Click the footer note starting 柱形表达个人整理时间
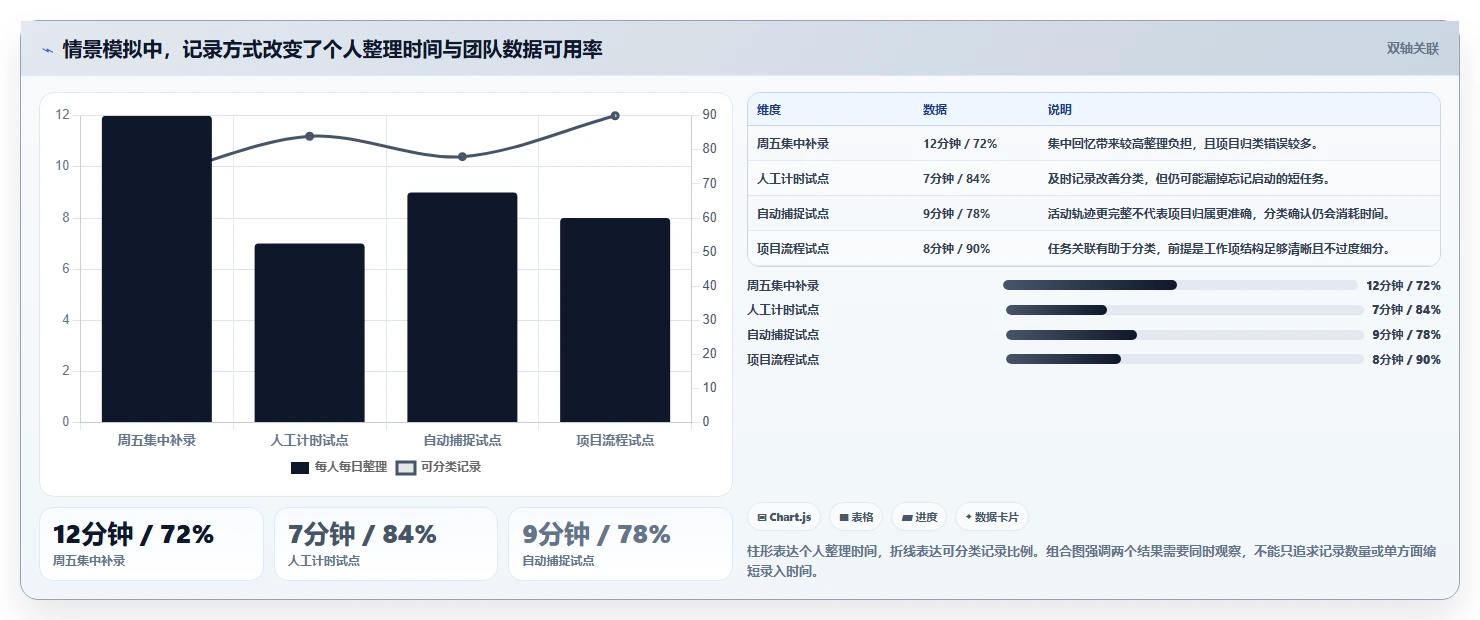This screenshot has width=1480, height=620. tap(1092, 561)
